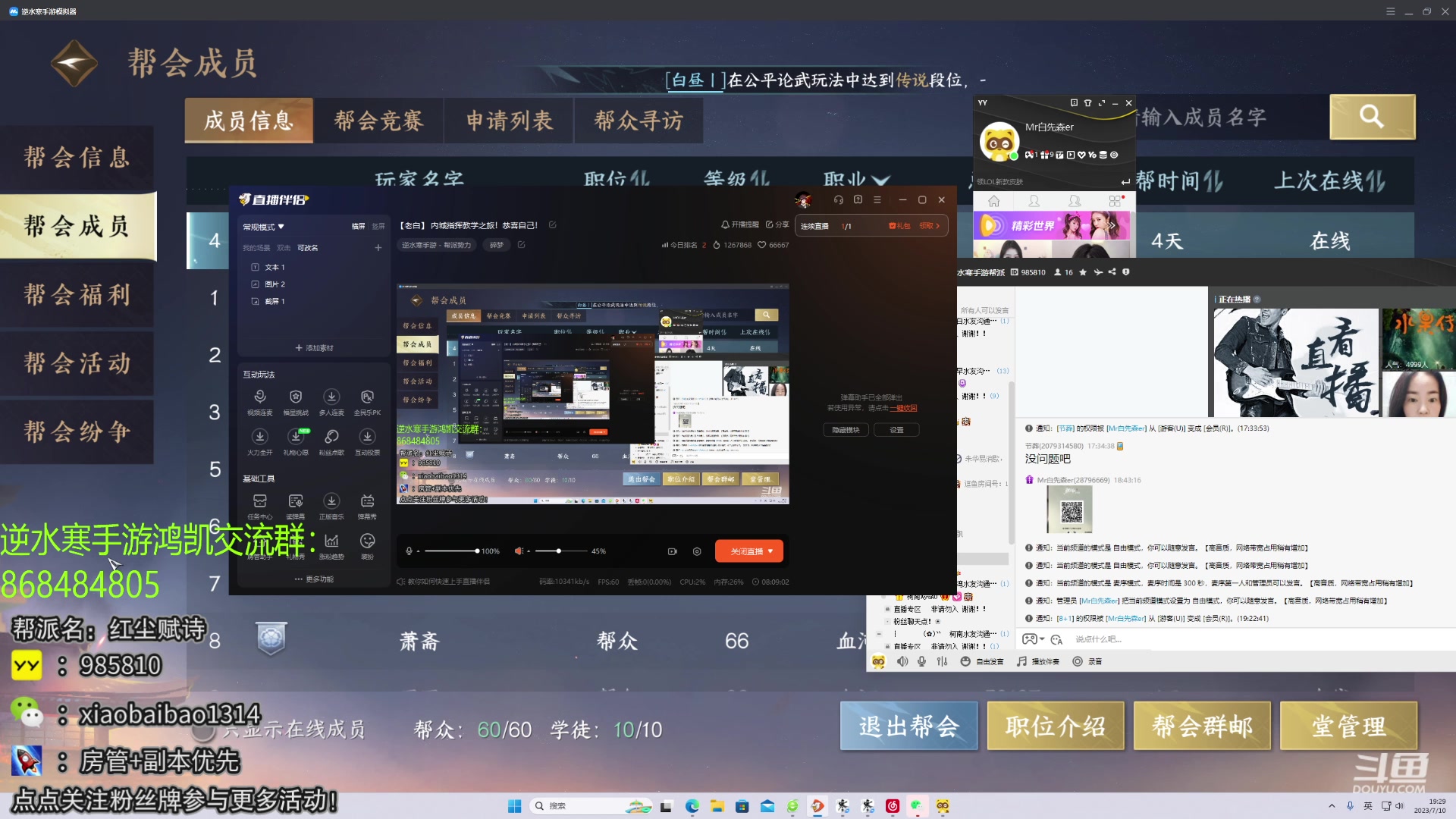Select 帮会信息 in the sidebar

pyautogui.click(x=77, y=158)
